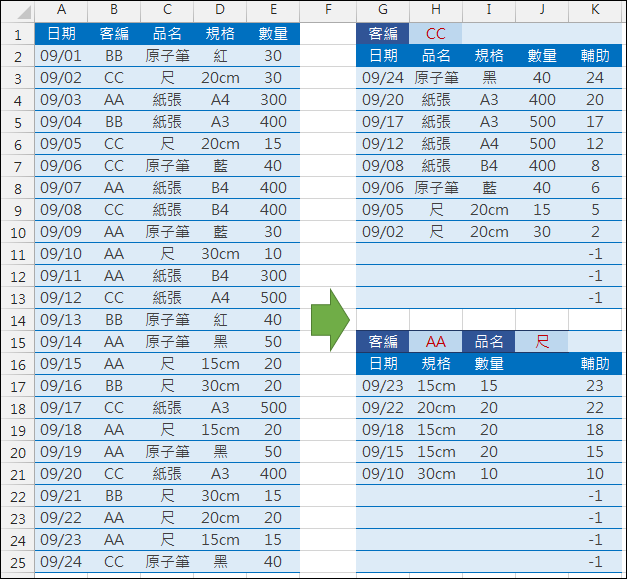Click header 輔助 in cell K2

pos(595,56)
